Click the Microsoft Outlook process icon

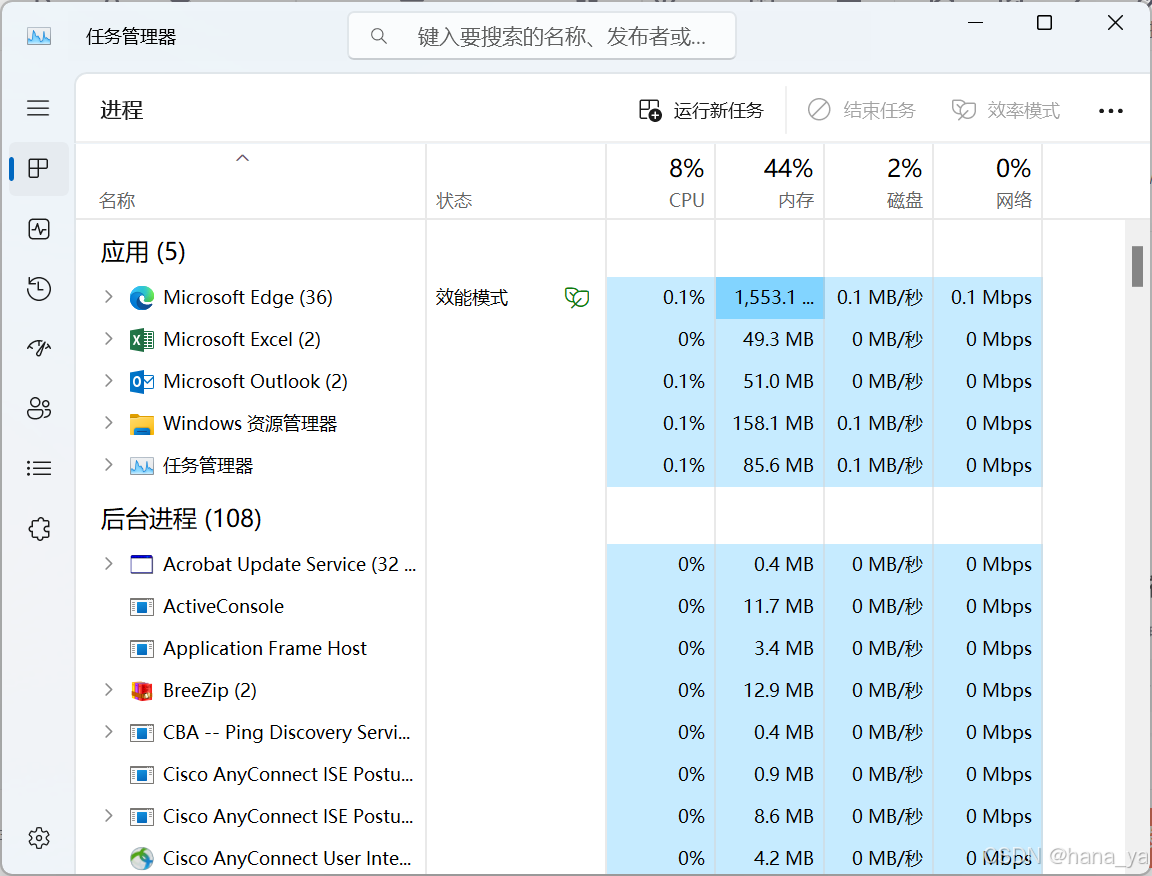[x=141, y=381]
